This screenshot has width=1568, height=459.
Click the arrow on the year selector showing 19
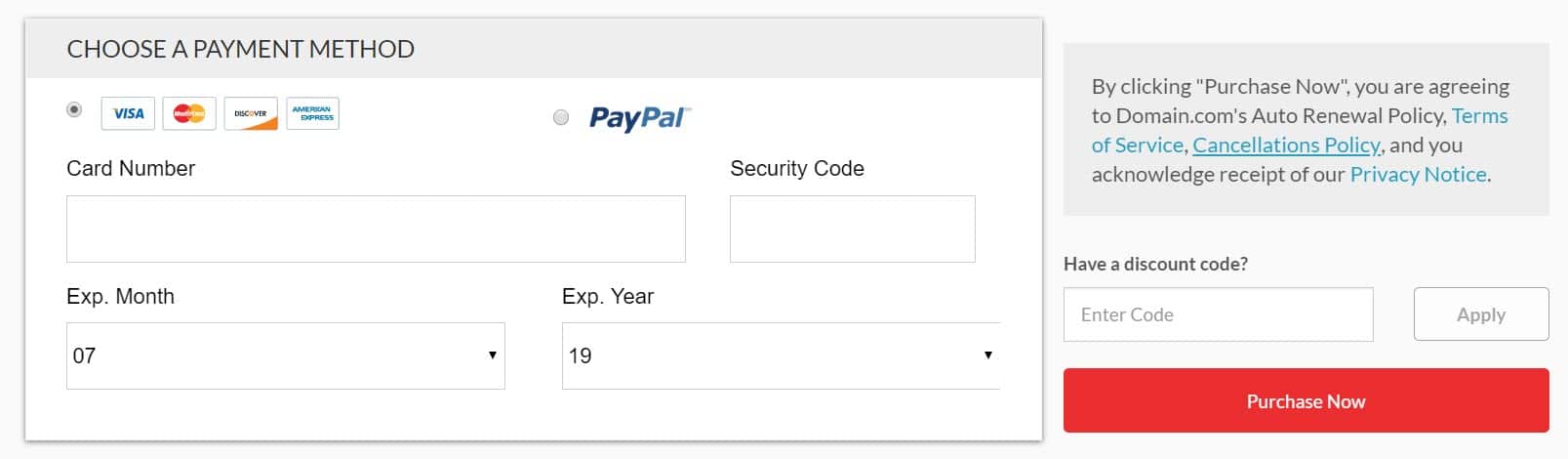[987, 355]
